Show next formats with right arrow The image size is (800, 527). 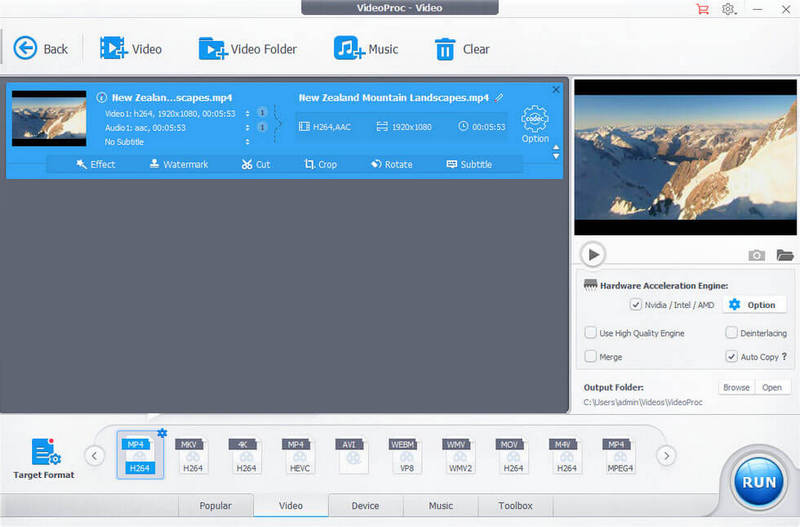tap(666, 456)
